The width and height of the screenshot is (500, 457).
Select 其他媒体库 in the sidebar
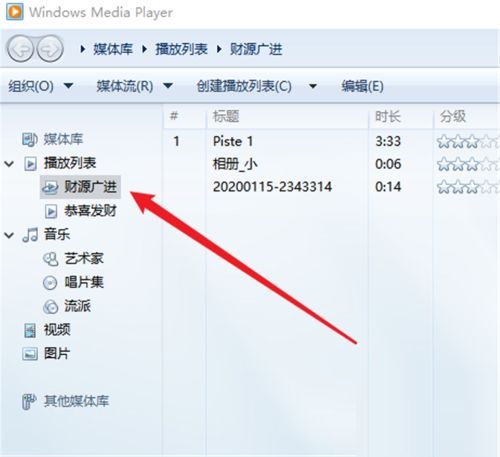click(76, 401)
